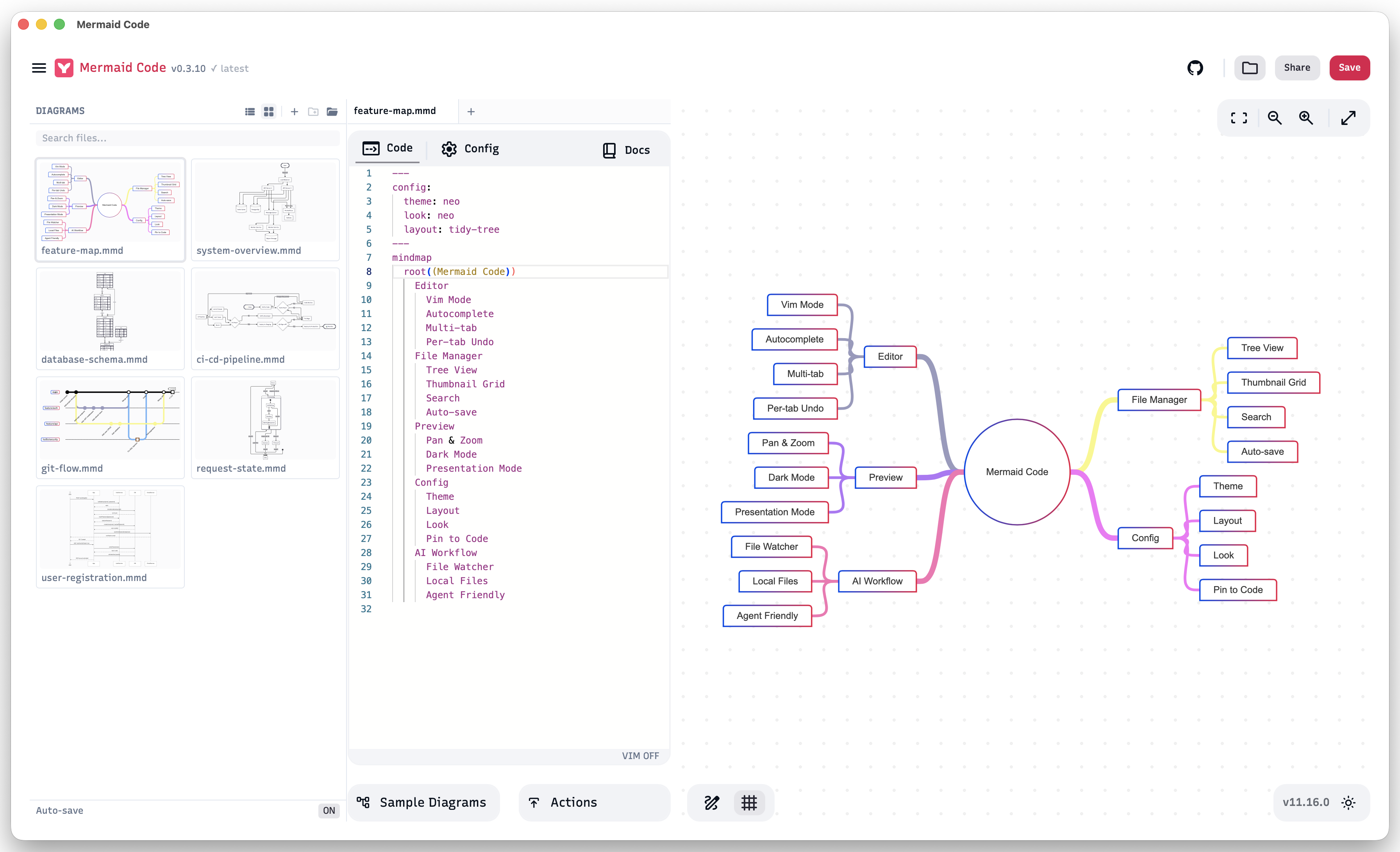Click 'Per-tab Undo' code line
Image resolution: width=1400 pixels, height=852 pixels.
pyautogui.click(x=459, y=342)
